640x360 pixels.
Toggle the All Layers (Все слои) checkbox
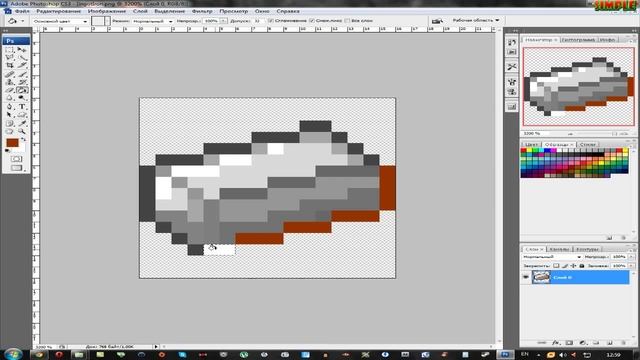point(347,20)
